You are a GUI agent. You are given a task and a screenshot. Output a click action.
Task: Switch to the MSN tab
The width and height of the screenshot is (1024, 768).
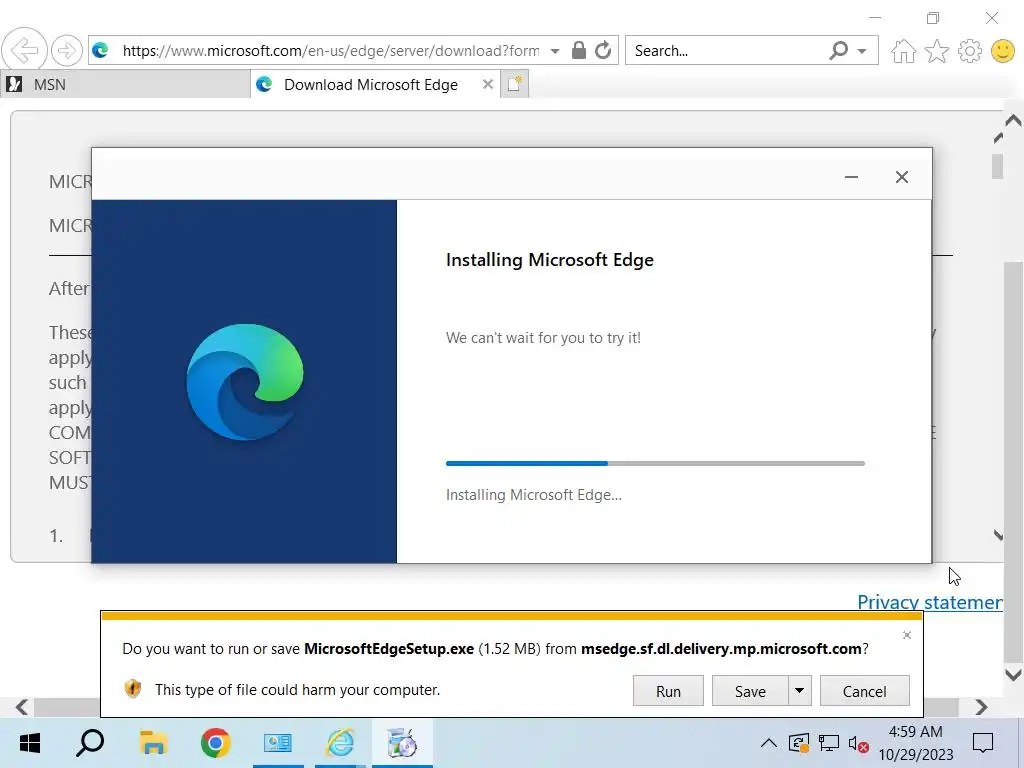[125, 84]
